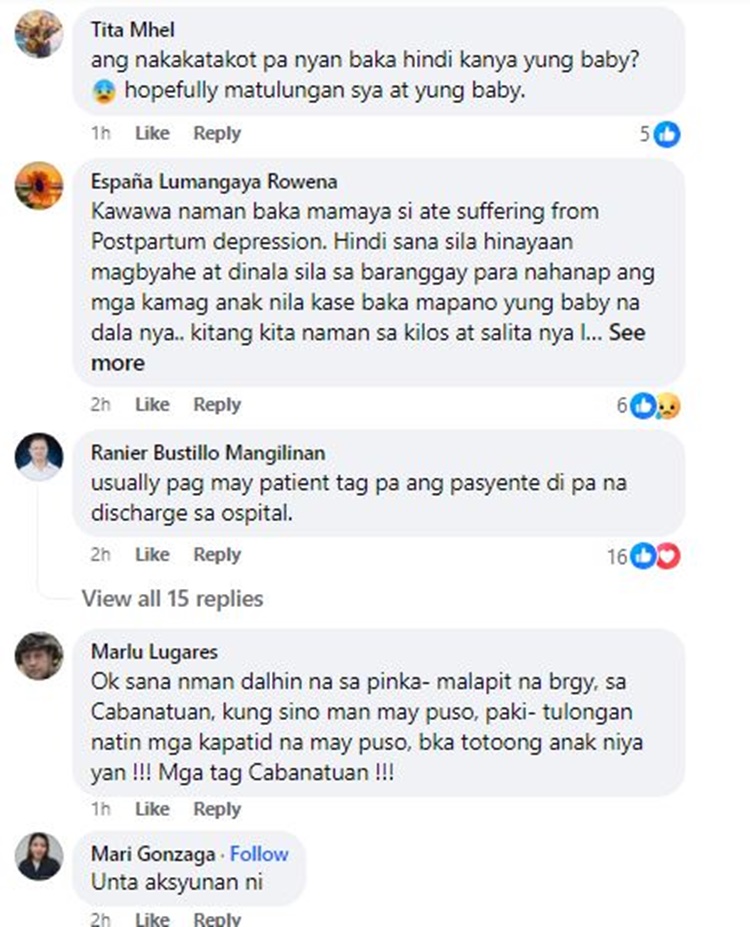The width and height of the screenshot is (750, 927).
Task: Click the like reaction icon on Tita Mhel's comment
Action: point(667,134)
